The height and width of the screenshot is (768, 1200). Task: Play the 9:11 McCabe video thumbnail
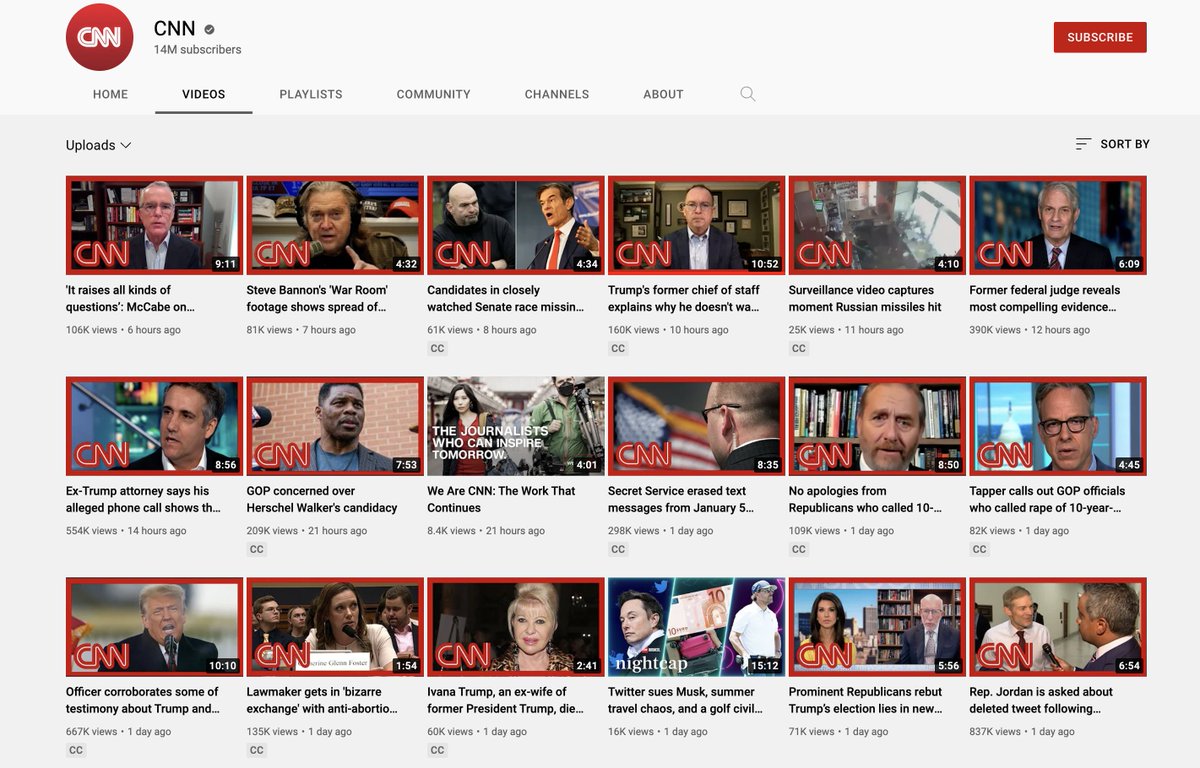pos(154,225)
